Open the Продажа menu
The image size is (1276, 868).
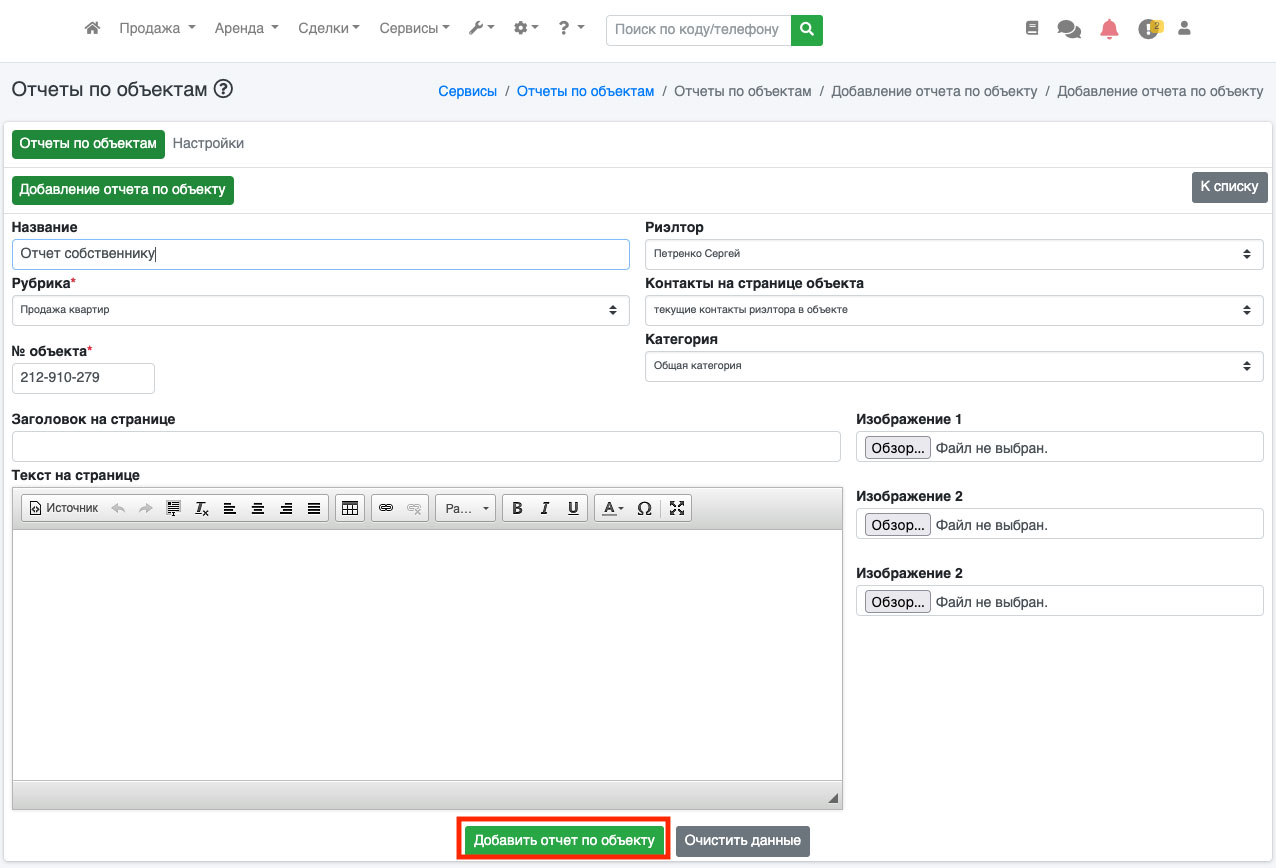[157, 29]
